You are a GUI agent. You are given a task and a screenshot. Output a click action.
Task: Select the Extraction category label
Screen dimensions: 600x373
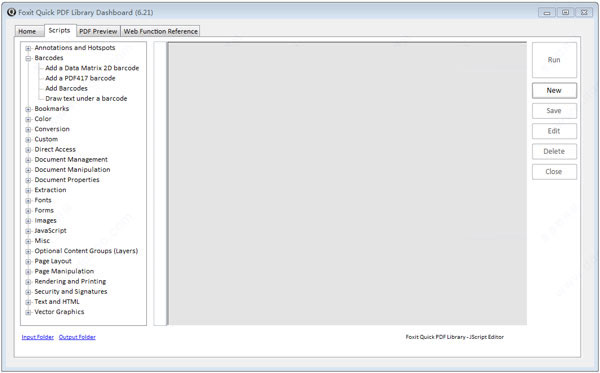(50, 190)
